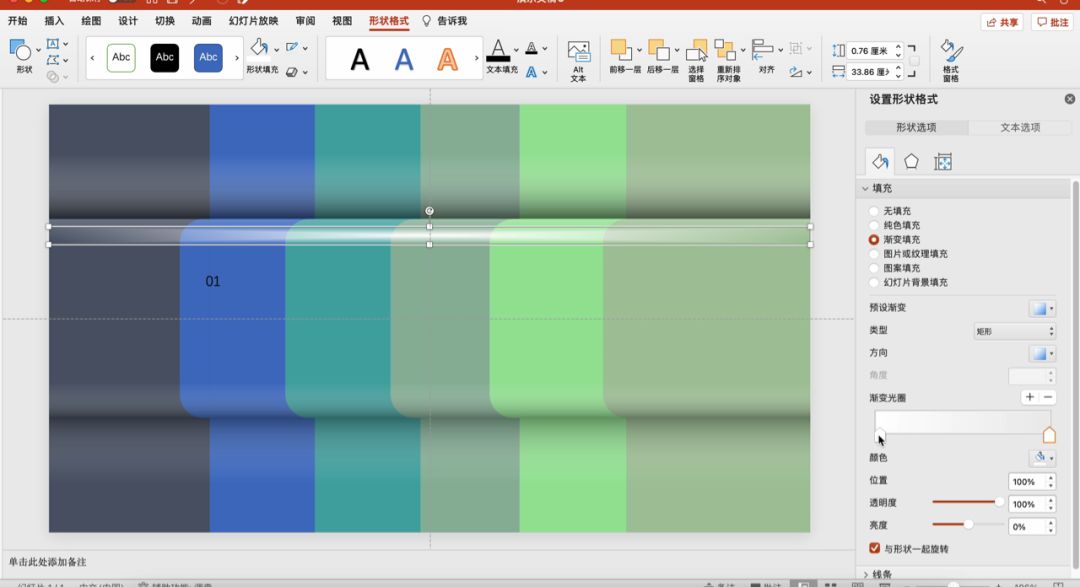1080x587 pixels.
Task: Open the 插入 ribbon tab
Action: pos(54,21)
